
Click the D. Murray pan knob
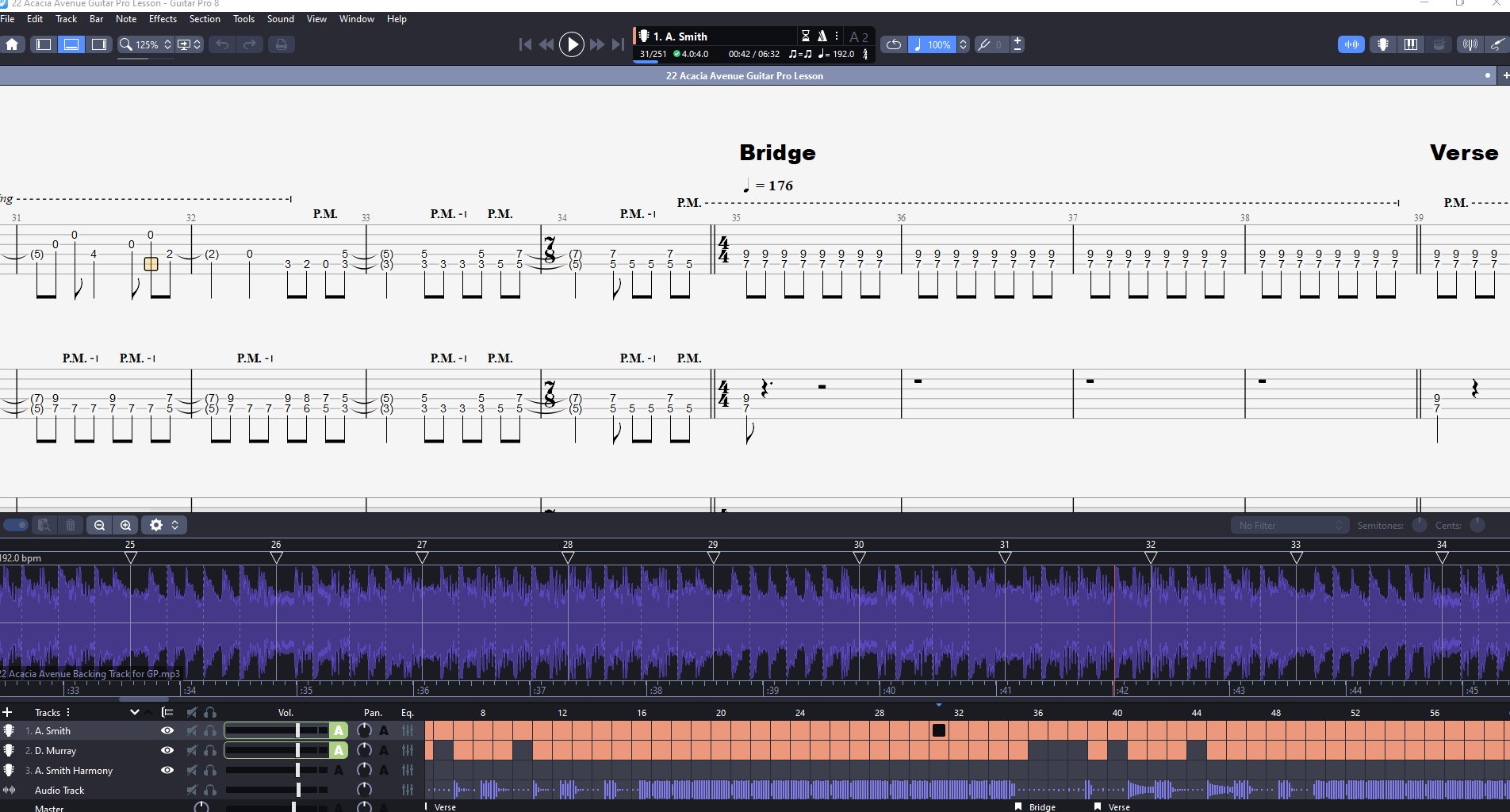tap(364, 750)
